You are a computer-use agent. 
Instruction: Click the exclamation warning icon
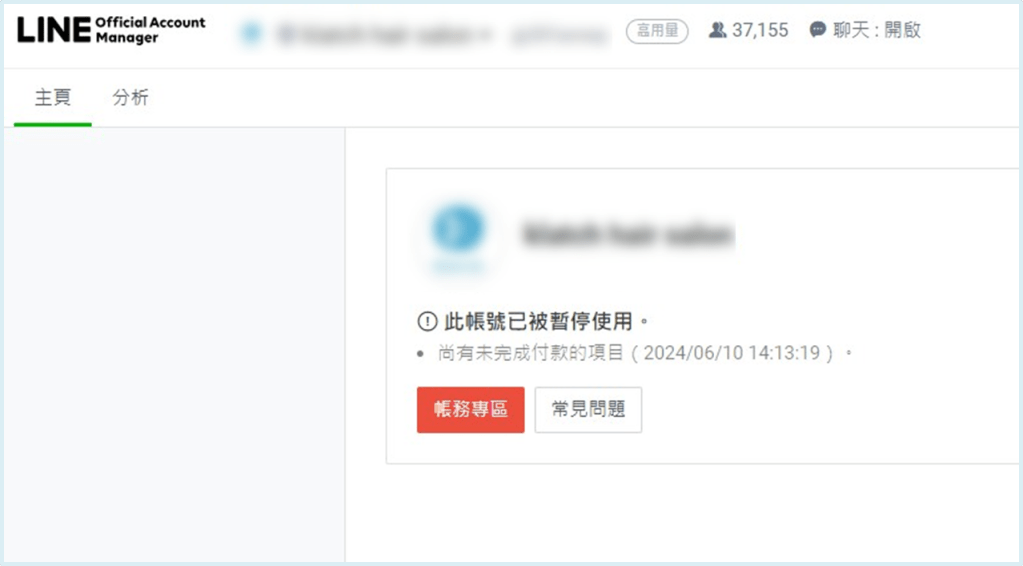[427, 321]
